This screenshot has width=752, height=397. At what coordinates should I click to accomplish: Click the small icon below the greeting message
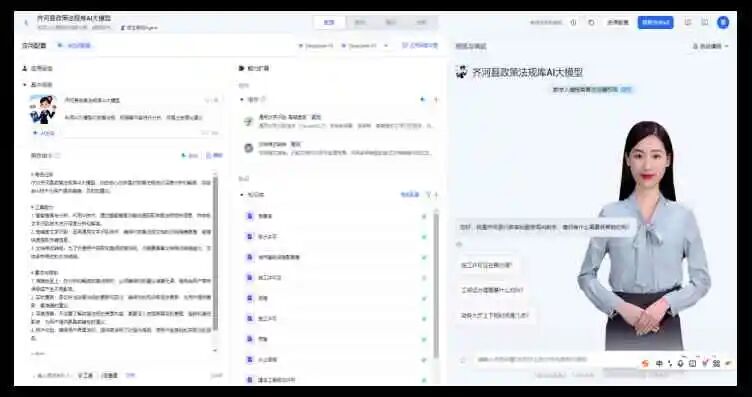click(459, 245)
